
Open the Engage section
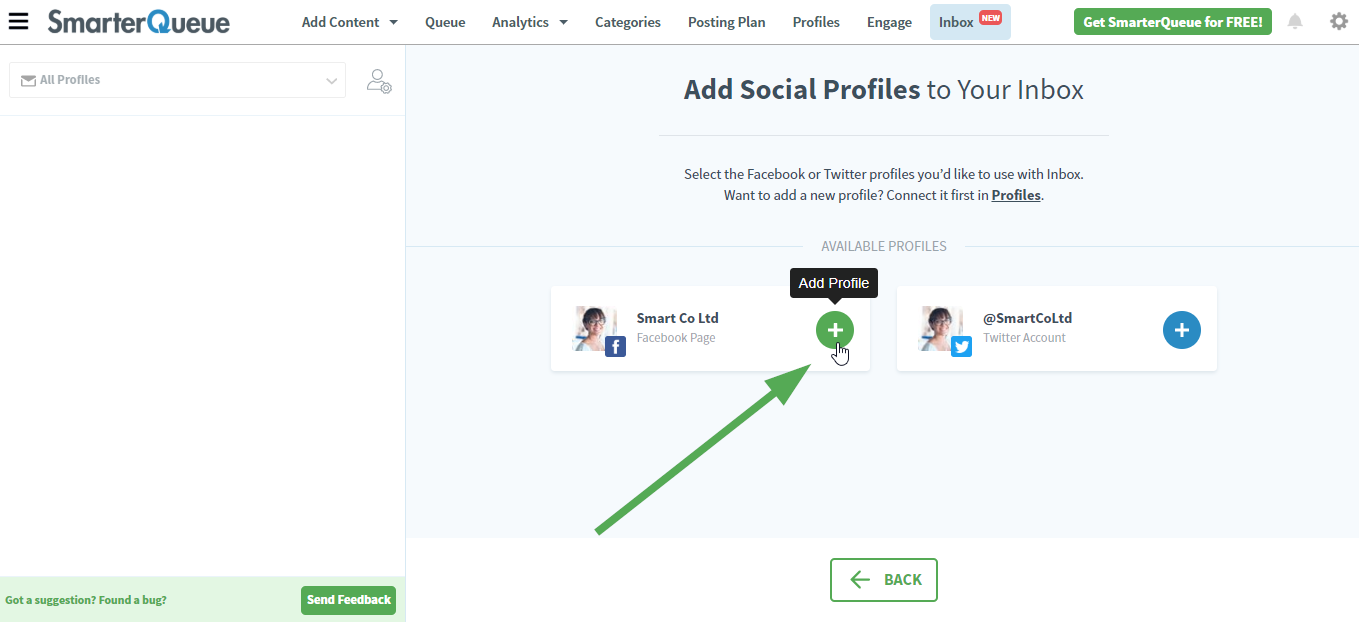(889, 22)
